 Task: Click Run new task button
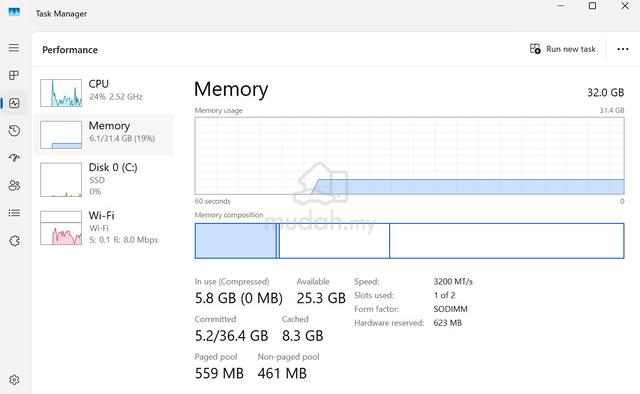pyautogui.click(x=562, y=49)
